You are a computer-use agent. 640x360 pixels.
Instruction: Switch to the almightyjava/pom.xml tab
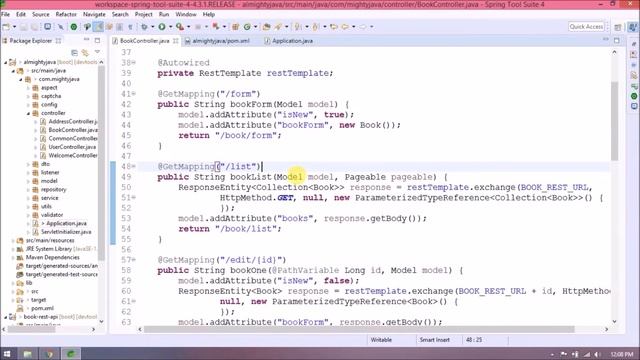tap(221, 41)
